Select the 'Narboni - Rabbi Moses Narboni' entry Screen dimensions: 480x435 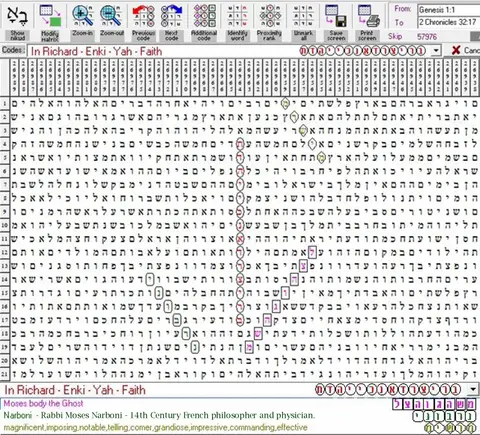pos(159,415)
